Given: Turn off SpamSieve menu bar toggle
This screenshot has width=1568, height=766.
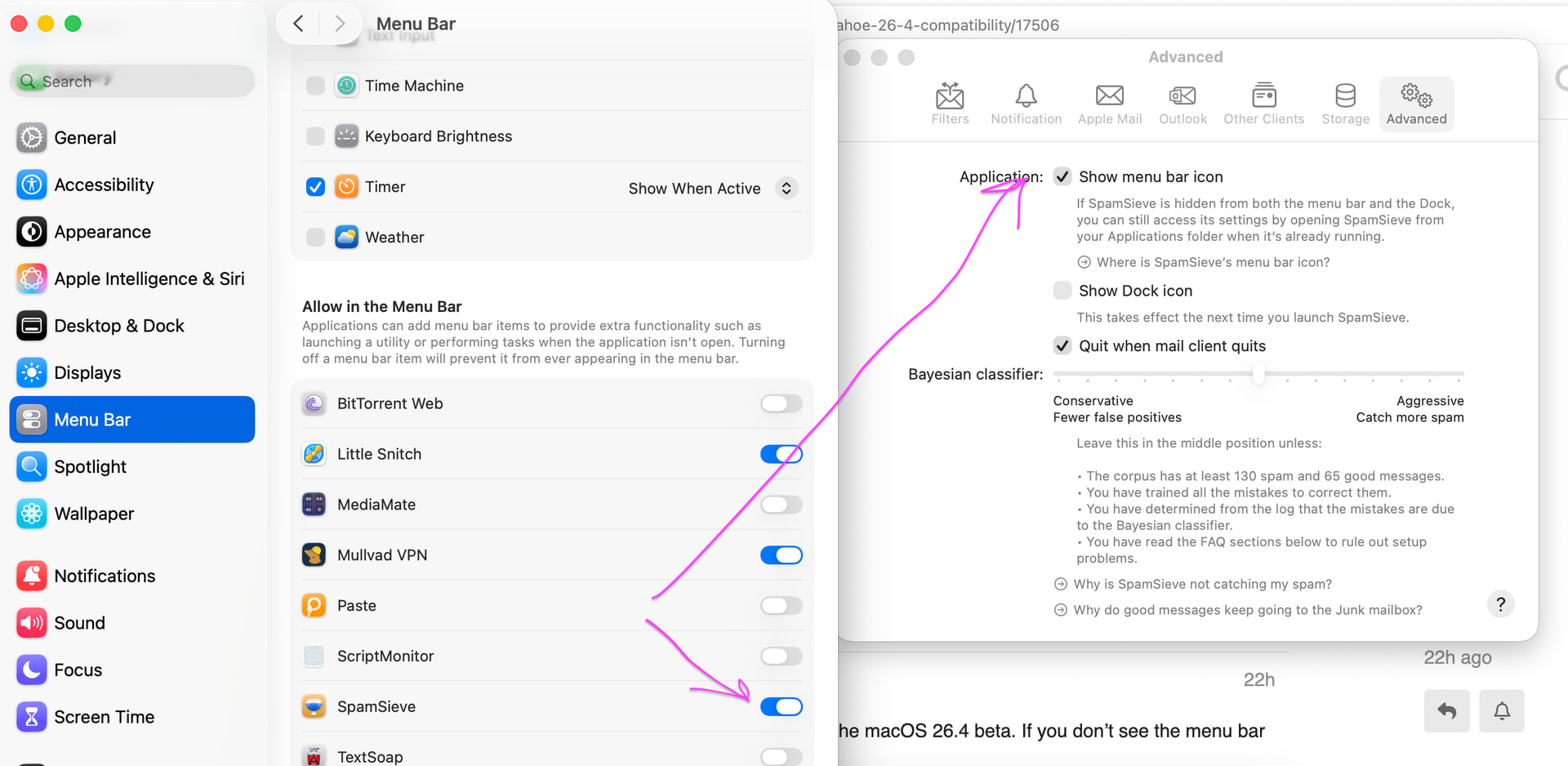Looking at the screenshot, I should [781, 706].
